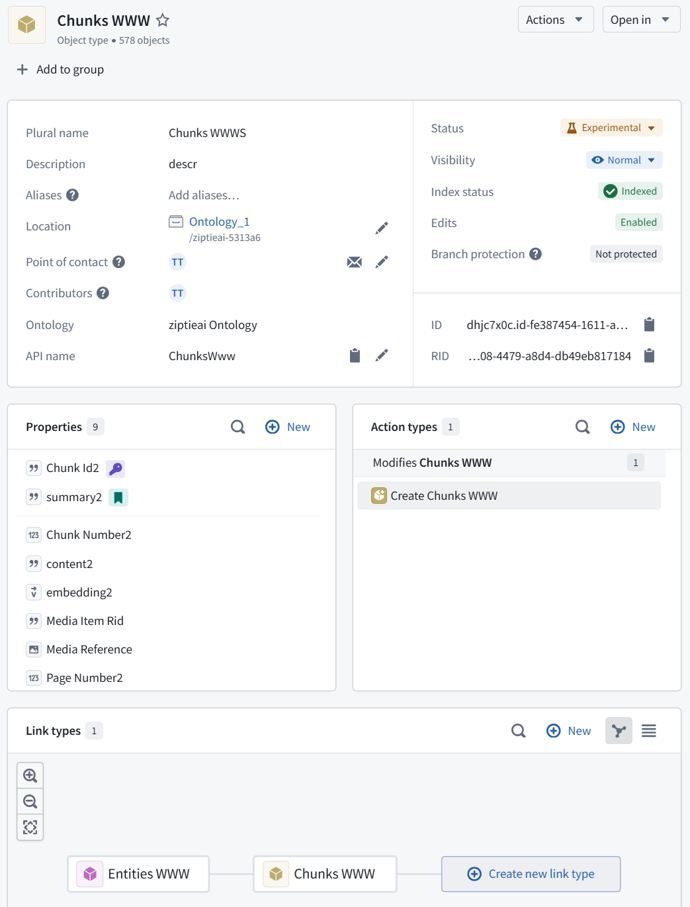The height and width of the screenshot is (907, 690).
Task: Email the point of contact
Action: [x=355, y=262]
